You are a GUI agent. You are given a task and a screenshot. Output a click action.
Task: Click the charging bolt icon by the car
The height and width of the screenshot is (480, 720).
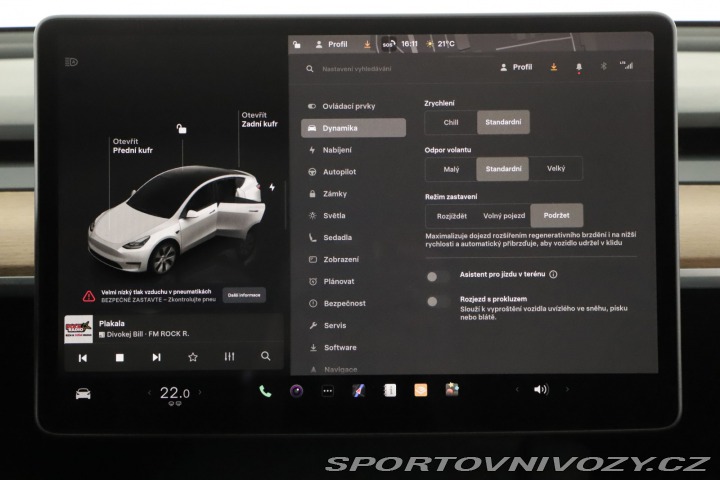(272, 187)
